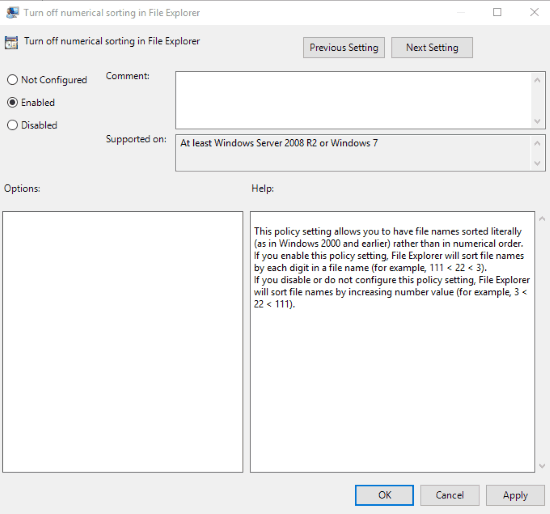Click Supported on scroll up arrow
The image size is (550, 514).
click(537, 143)
